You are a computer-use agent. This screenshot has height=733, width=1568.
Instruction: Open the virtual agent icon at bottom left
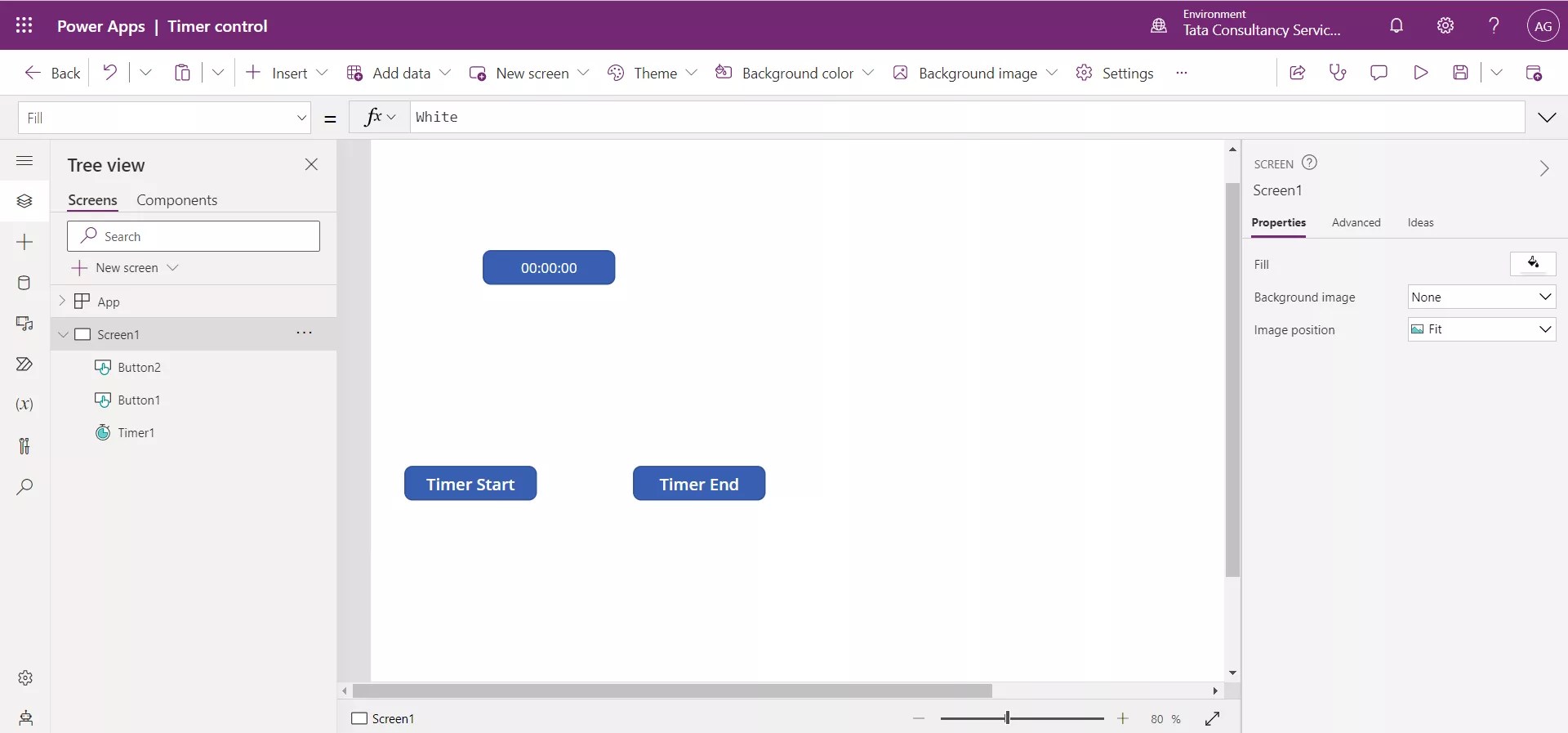coord(25,717)
